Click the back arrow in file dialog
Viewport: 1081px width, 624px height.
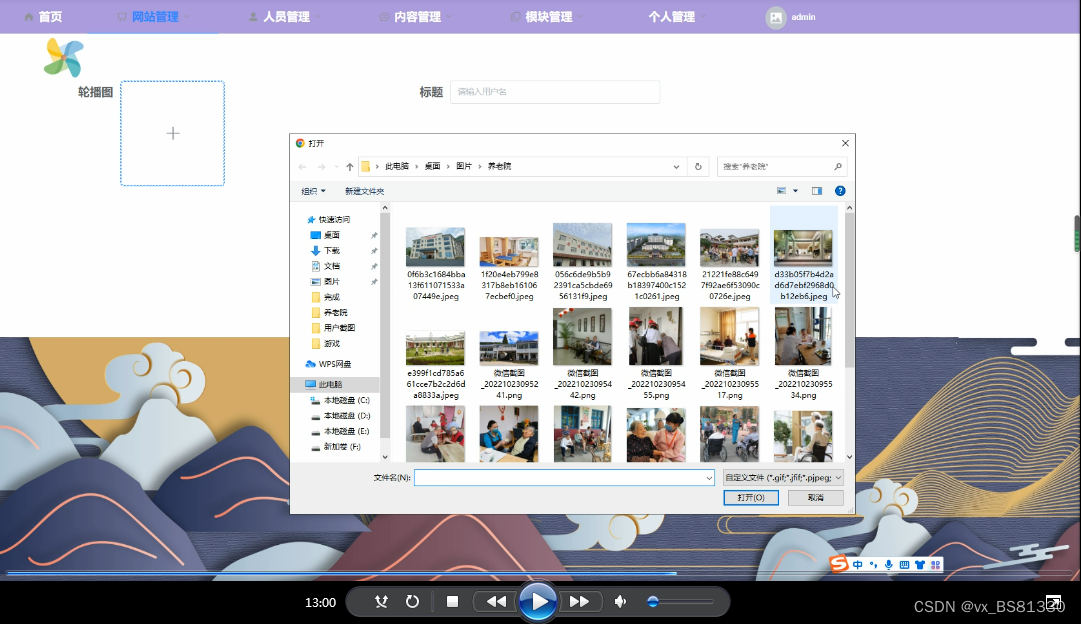pyautogui.click(x=302, y=166)
